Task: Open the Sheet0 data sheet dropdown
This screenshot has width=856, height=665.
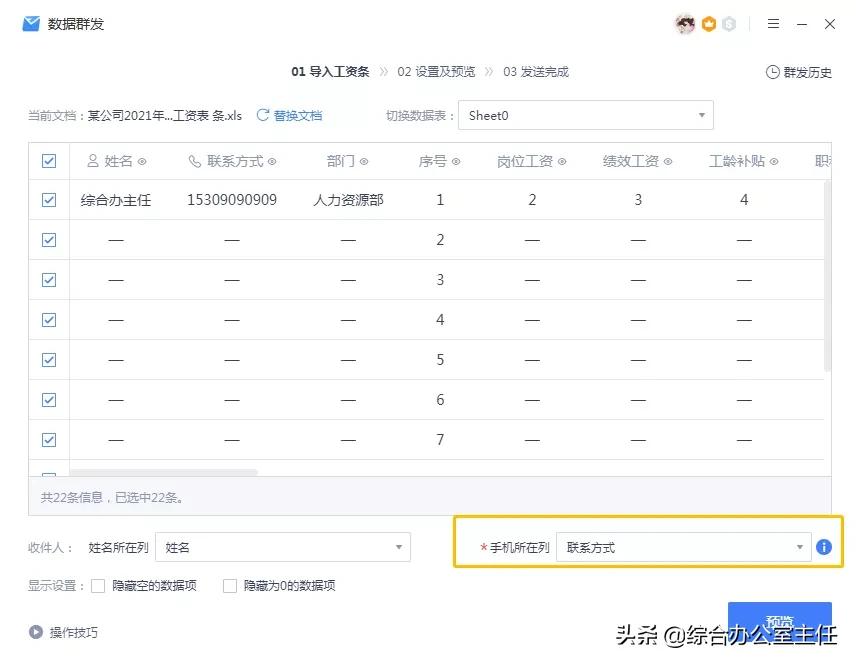Action: (x=585, y=115)
